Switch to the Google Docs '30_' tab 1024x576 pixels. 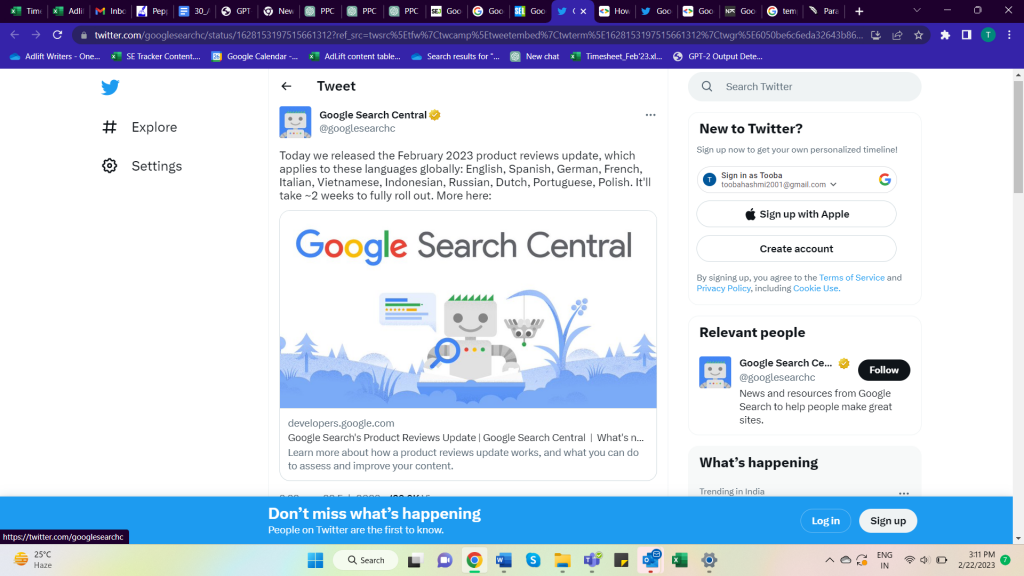tap(193, 11)
